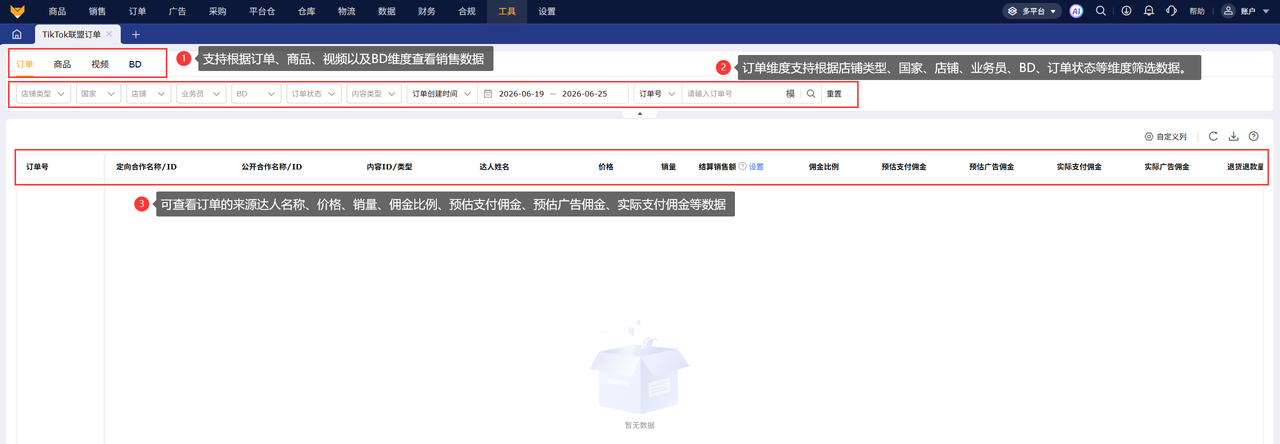Focus the 请输入订单号 input field
This screenshot has width=1280, height=444.
tap(733, 93)
